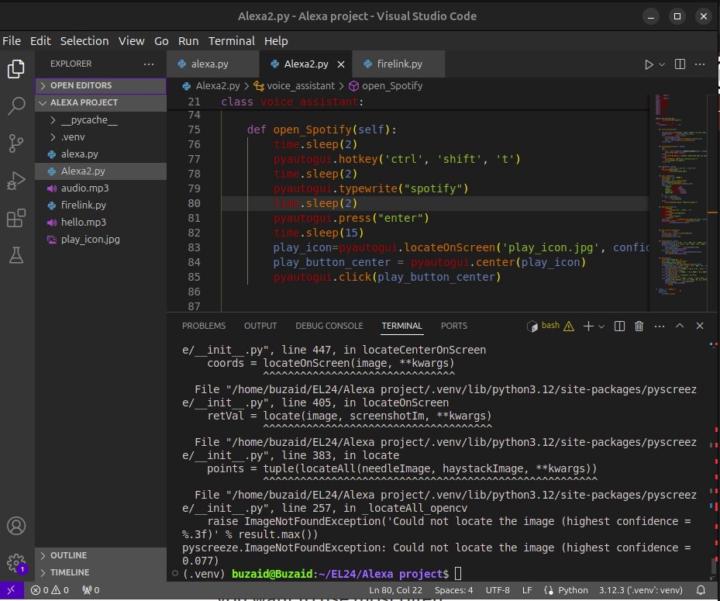The height and width of the screenshot is (601, 720).
Task: Open play_icon.jpg in the explorer
Action: coord(90,240)
